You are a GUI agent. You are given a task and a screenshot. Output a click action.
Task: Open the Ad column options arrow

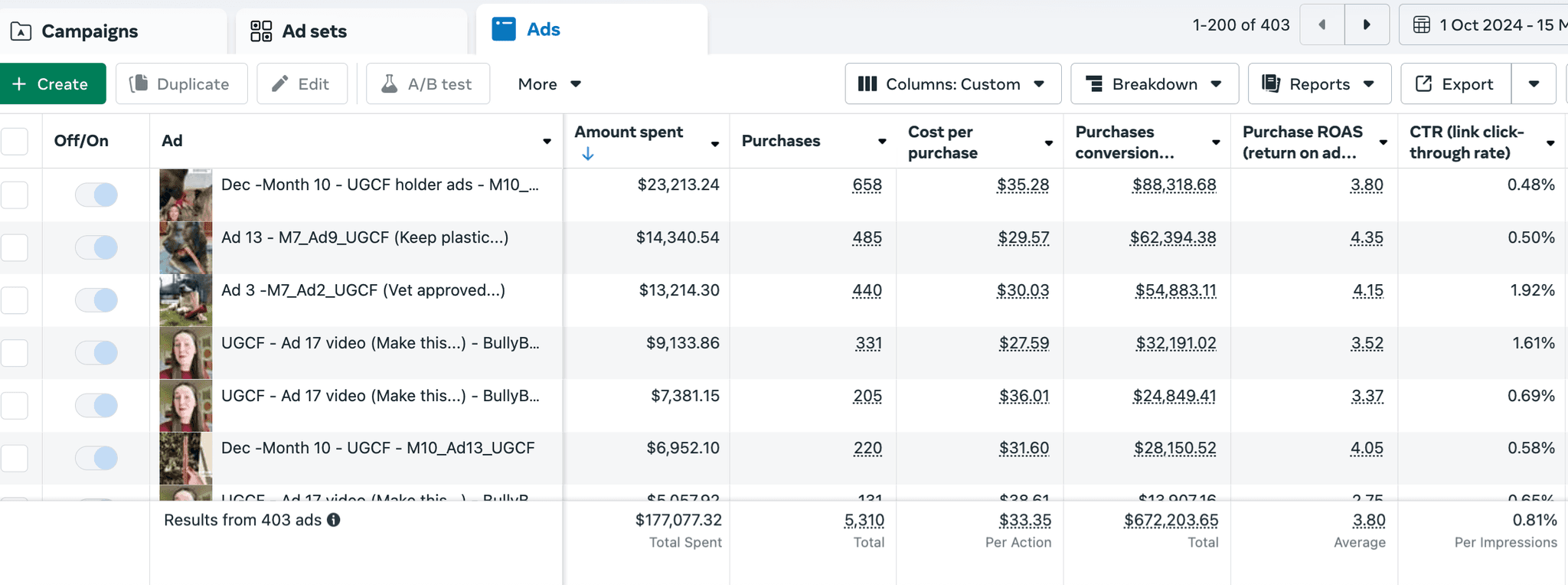click(x=547, y=142)
